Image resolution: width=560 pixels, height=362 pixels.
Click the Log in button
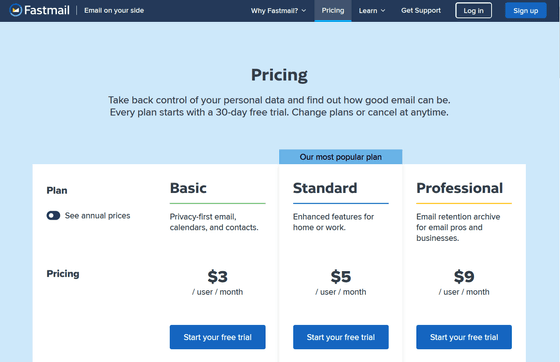pyautogui.click(x=473, y=10)
